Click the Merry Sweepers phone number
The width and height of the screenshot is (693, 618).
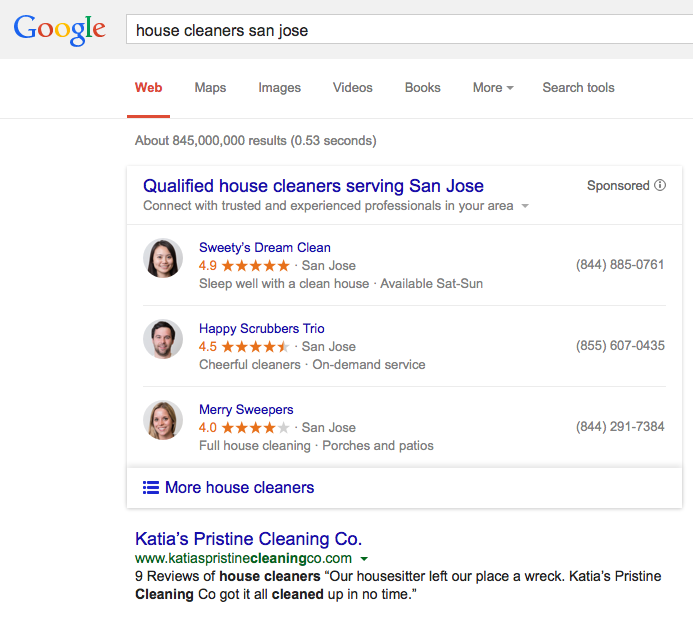coord(620,427)
